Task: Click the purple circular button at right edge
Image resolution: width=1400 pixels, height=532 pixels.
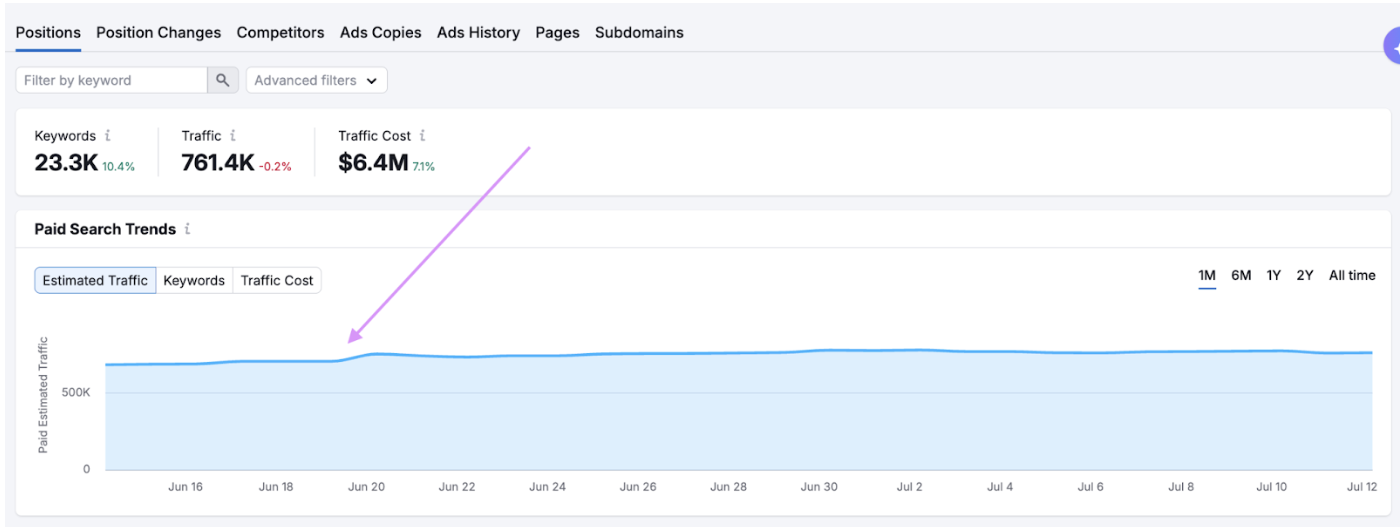Action: pos(1392,46)
